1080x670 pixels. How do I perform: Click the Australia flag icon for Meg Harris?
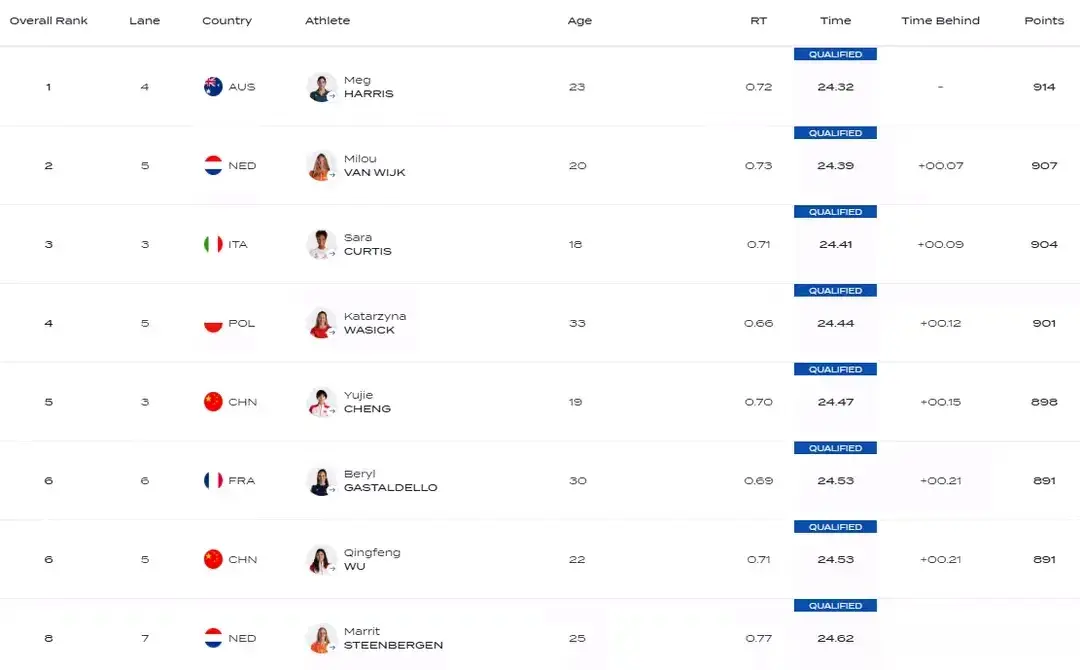[213, 87]
